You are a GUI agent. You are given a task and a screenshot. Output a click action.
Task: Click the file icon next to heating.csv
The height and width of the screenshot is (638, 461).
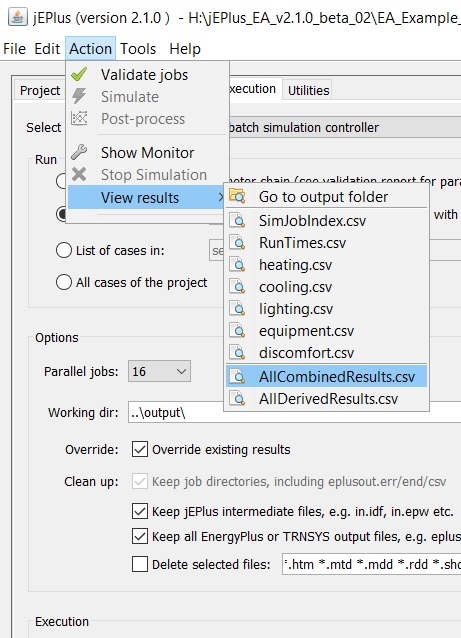pyautogui.click(x=237, y=264)
